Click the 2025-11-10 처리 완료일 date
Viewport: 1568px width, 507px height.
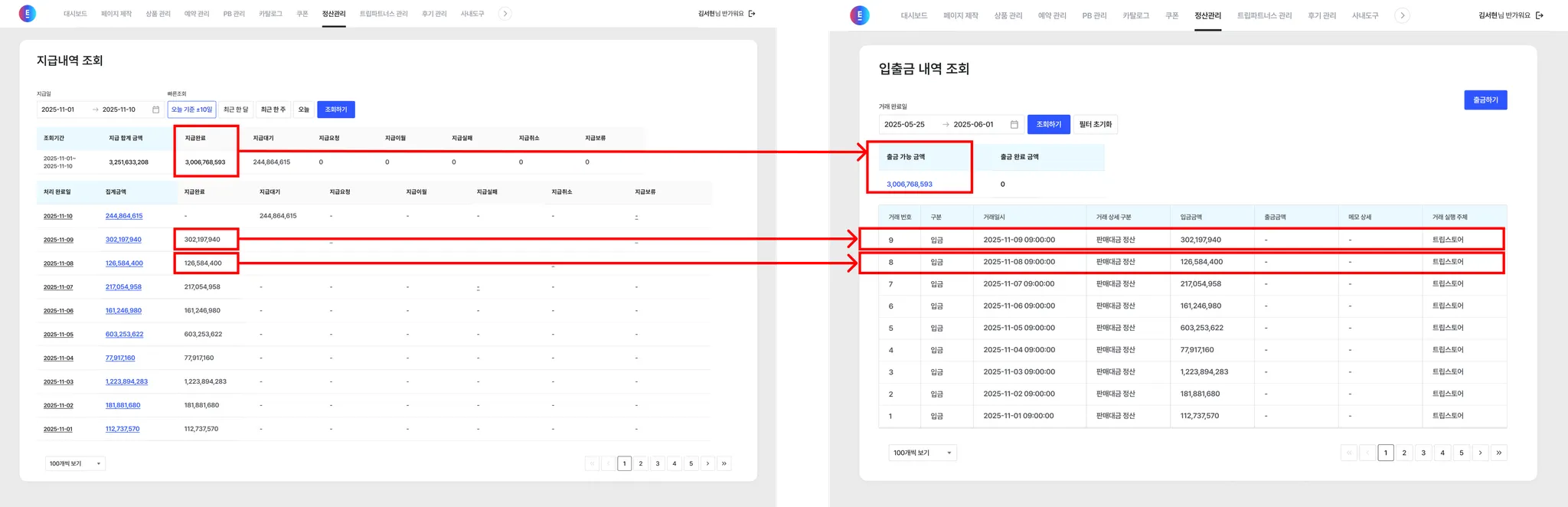tap(58, 216)
